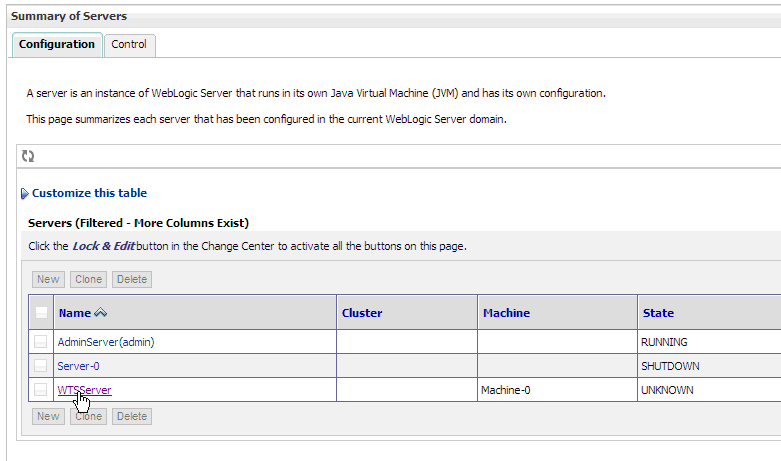
Task: Open the AdminServer(admin) link
Action: (106, 342)
